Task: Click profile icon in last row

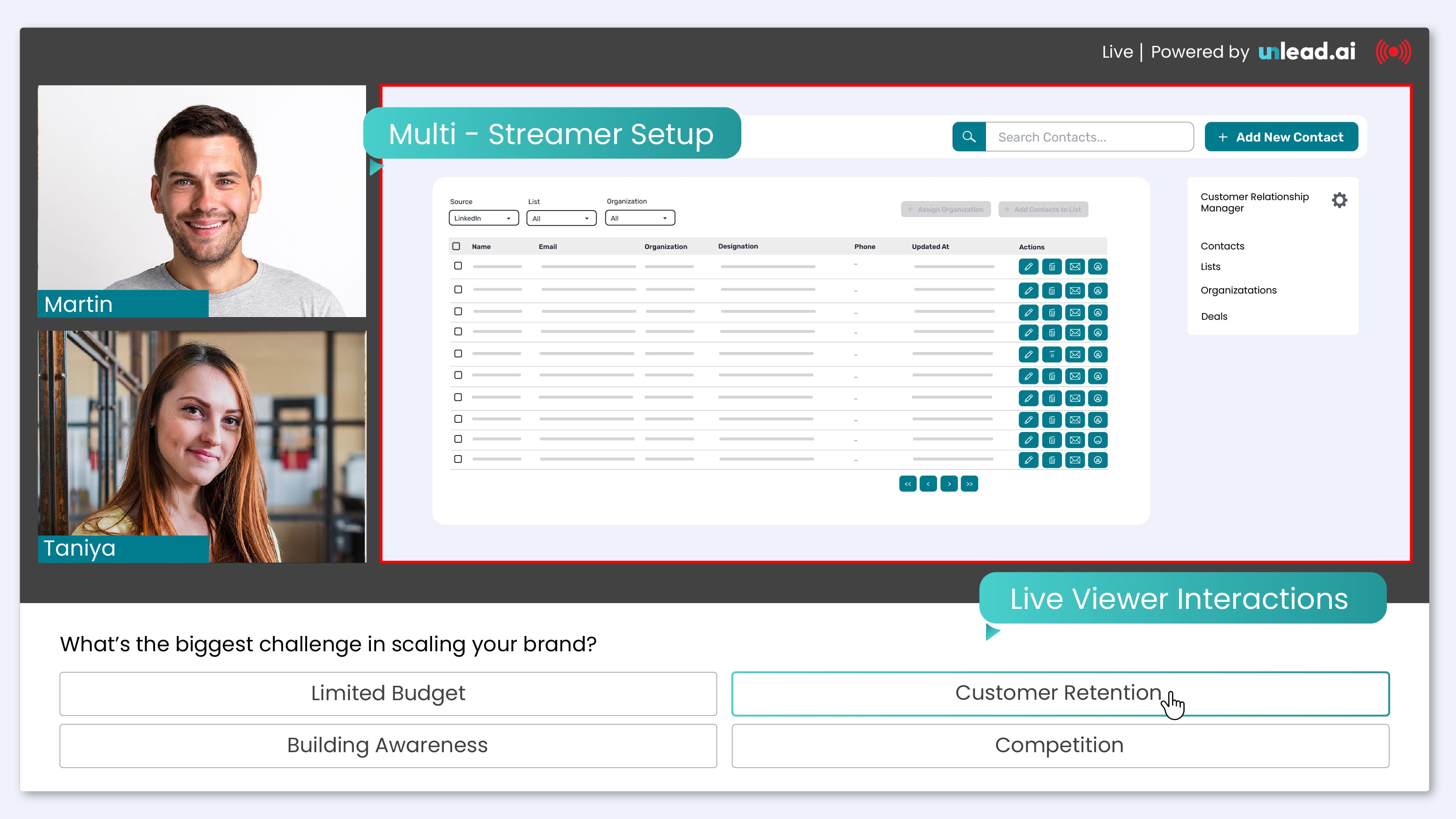Action: coord(1097,460)
